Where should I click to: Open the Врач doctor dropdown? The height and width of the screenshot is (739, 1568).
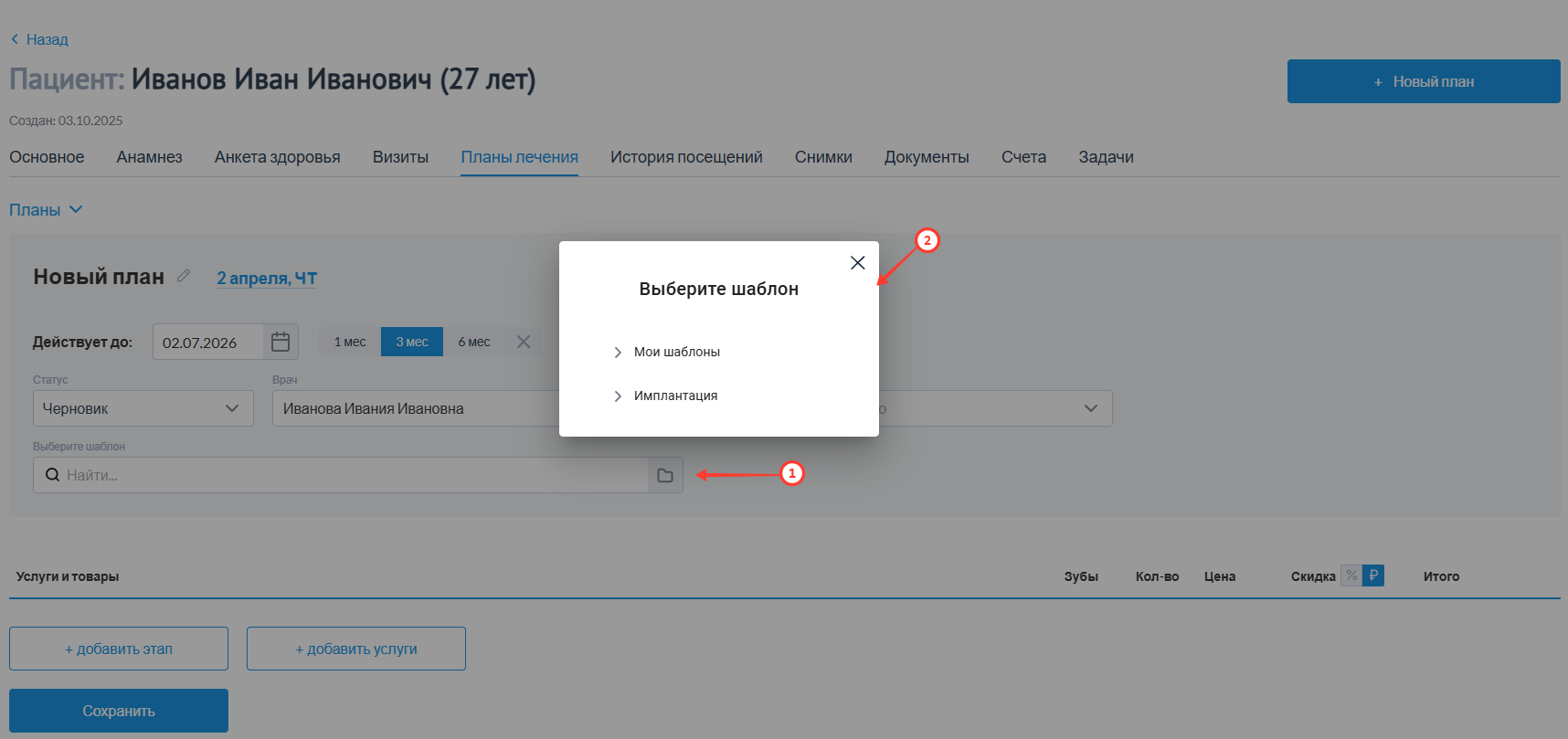coord(416,408)
